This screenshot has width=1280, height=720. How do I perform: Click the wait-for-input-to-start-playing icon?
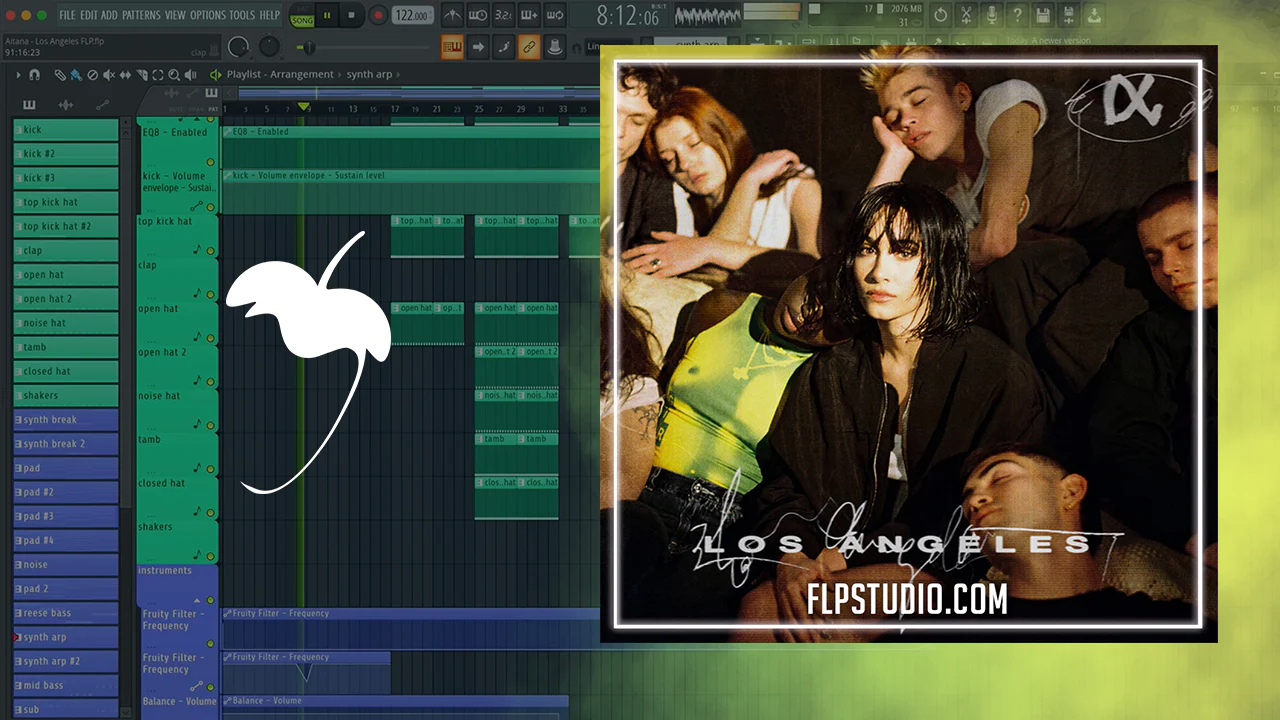[x=478, y=15]
